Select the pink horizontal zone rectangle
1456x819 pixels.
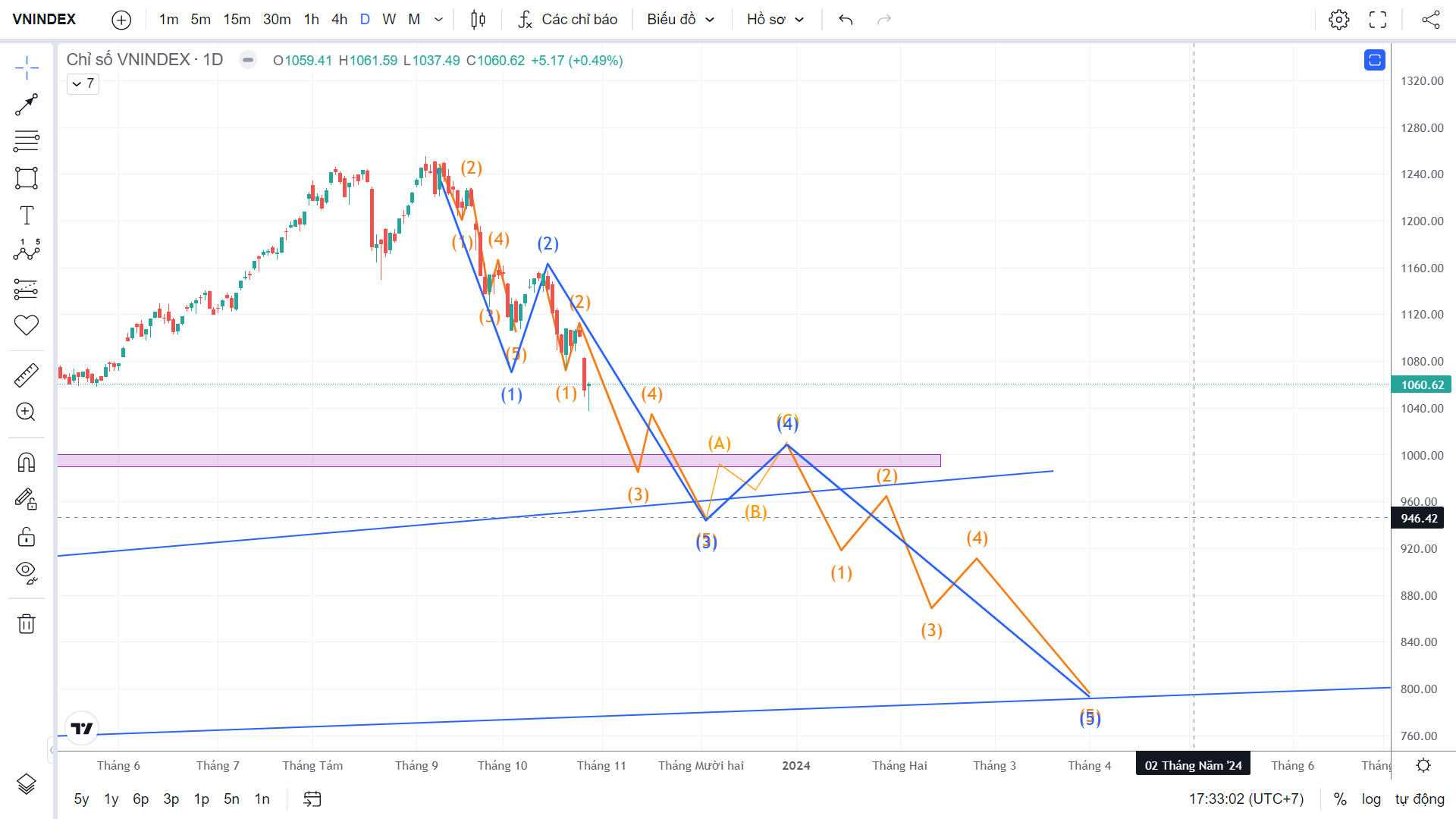pyautogui.click(x=499, y=460)
